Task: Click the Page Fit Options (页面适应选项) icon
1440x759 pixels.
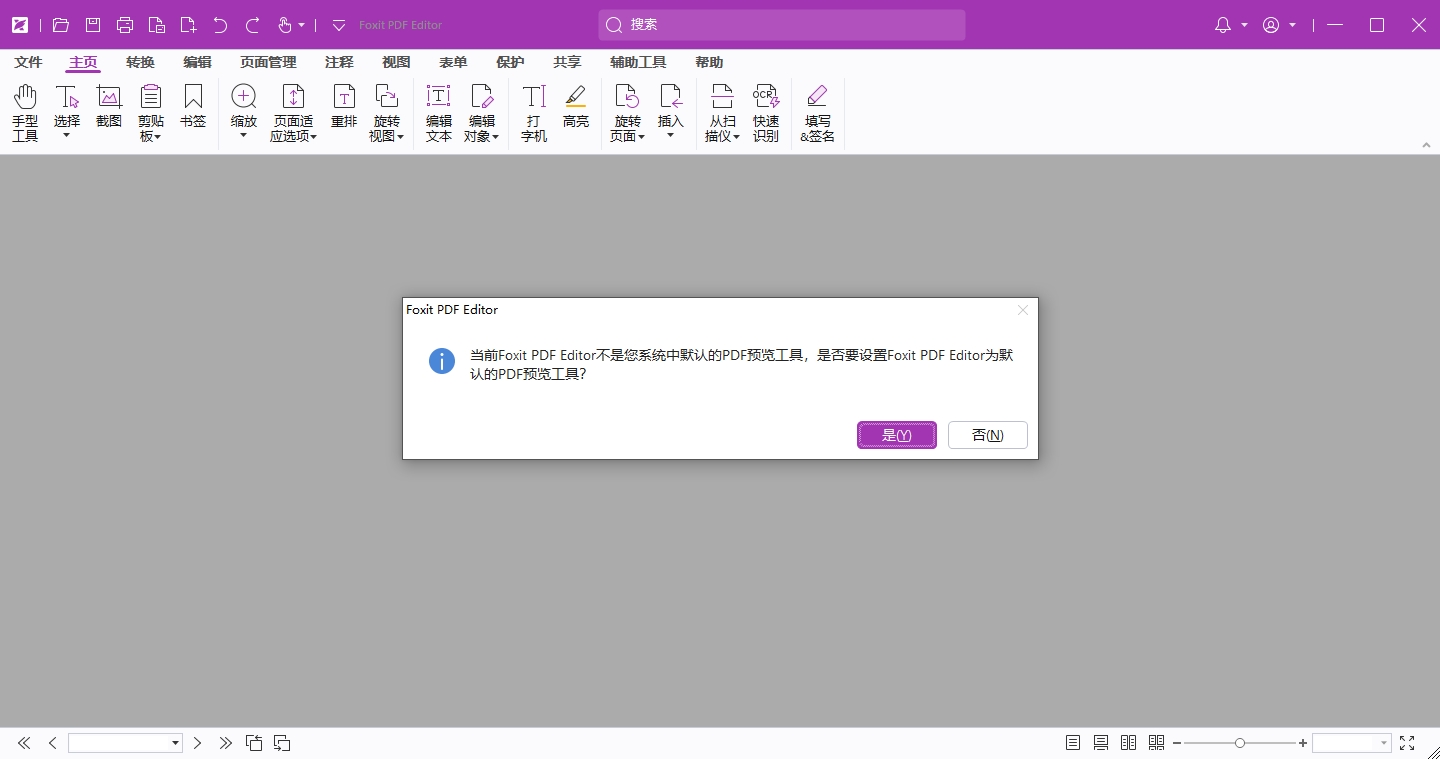Action: pyautogui.click(x=293, y=97)
